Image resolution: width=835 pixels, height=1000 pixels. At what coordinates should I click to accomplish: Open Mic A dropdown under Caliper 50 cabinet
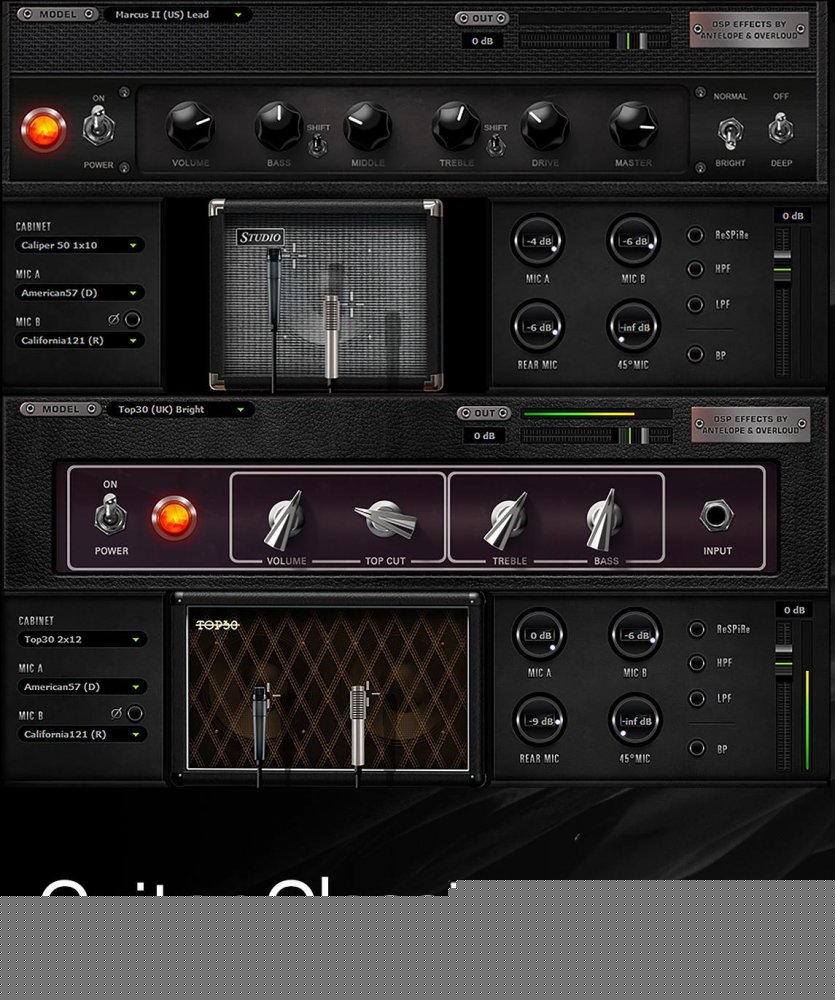click(x=79, y=293)
